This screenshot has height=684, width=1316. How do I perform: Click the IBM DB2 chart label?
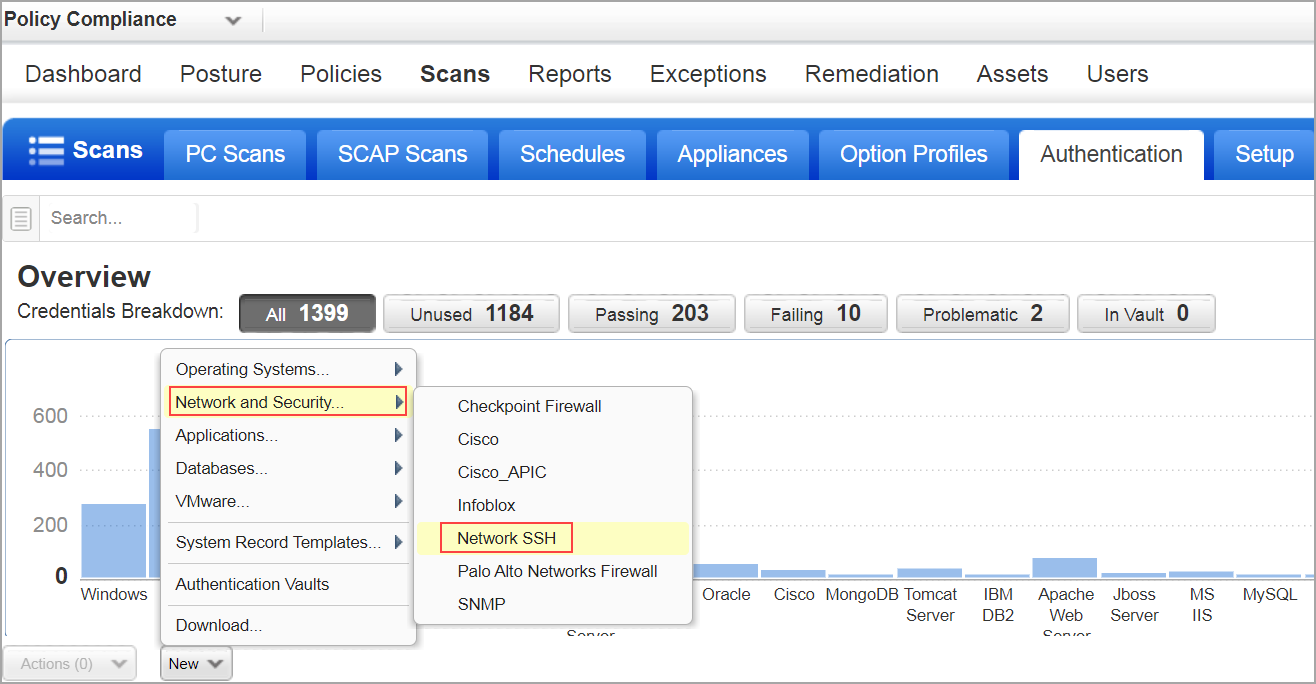pos(998,604)
